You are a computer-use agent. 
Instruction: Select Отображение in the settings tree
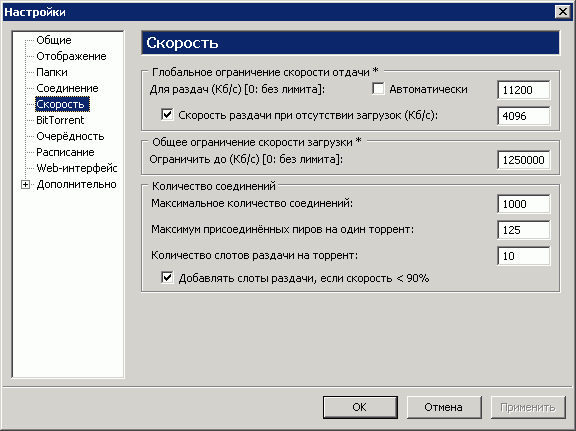click(x=71, y=56)
